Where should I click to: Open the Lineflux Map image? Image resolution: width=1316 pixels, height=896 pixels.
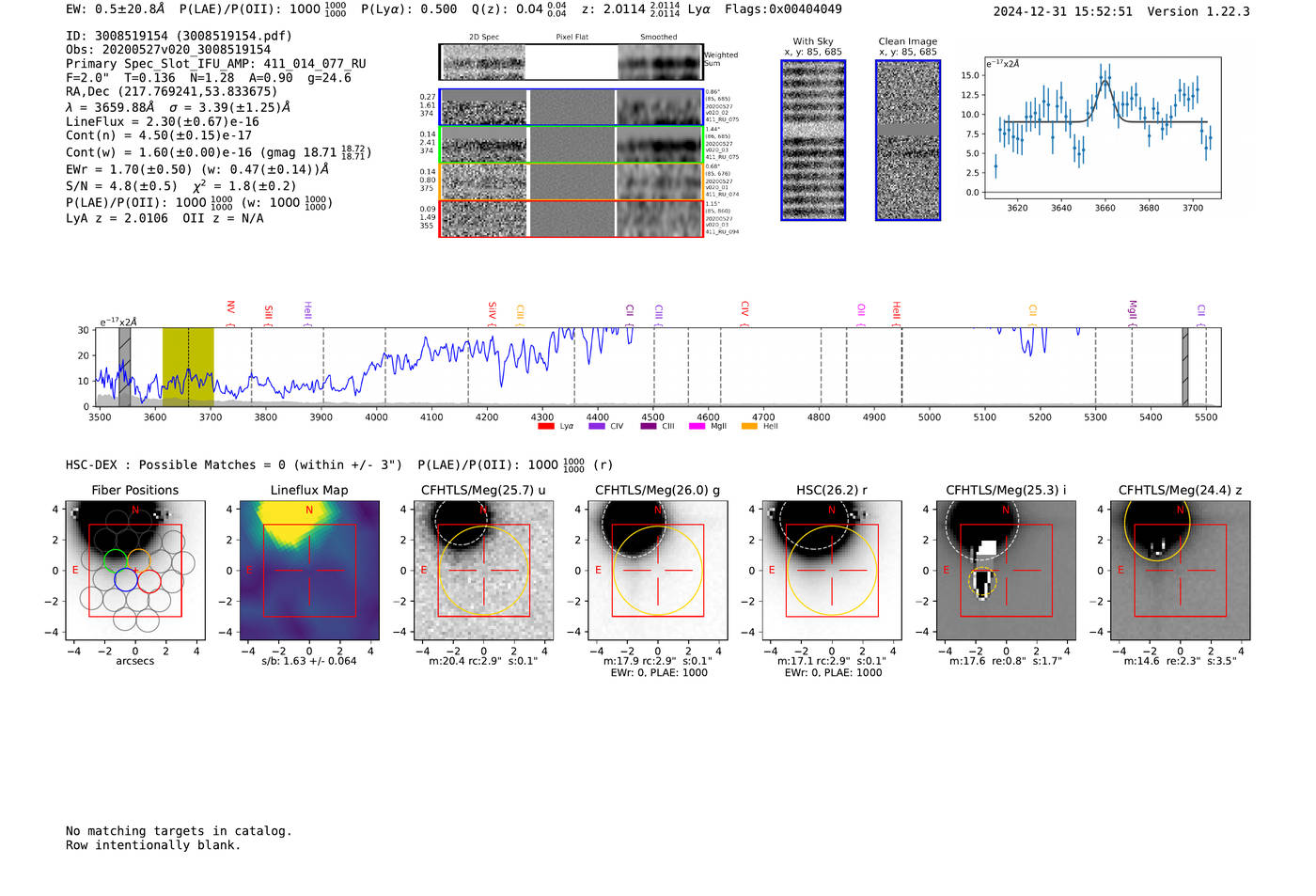click(x=309, y=570)
